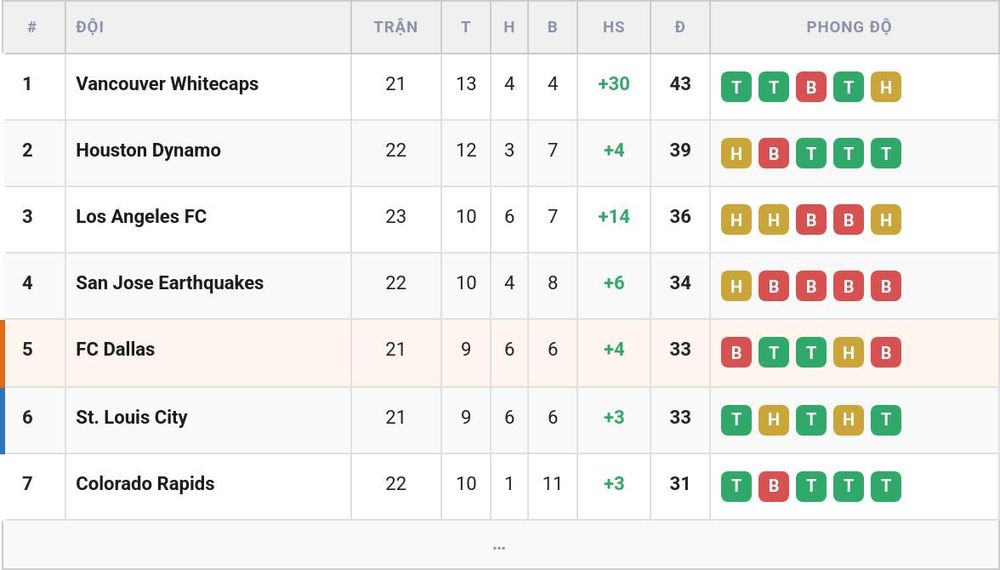Click the red B badge in Houston Dynamo row
This screenshot has height=570, width=1000.
(x=774, y=153)
